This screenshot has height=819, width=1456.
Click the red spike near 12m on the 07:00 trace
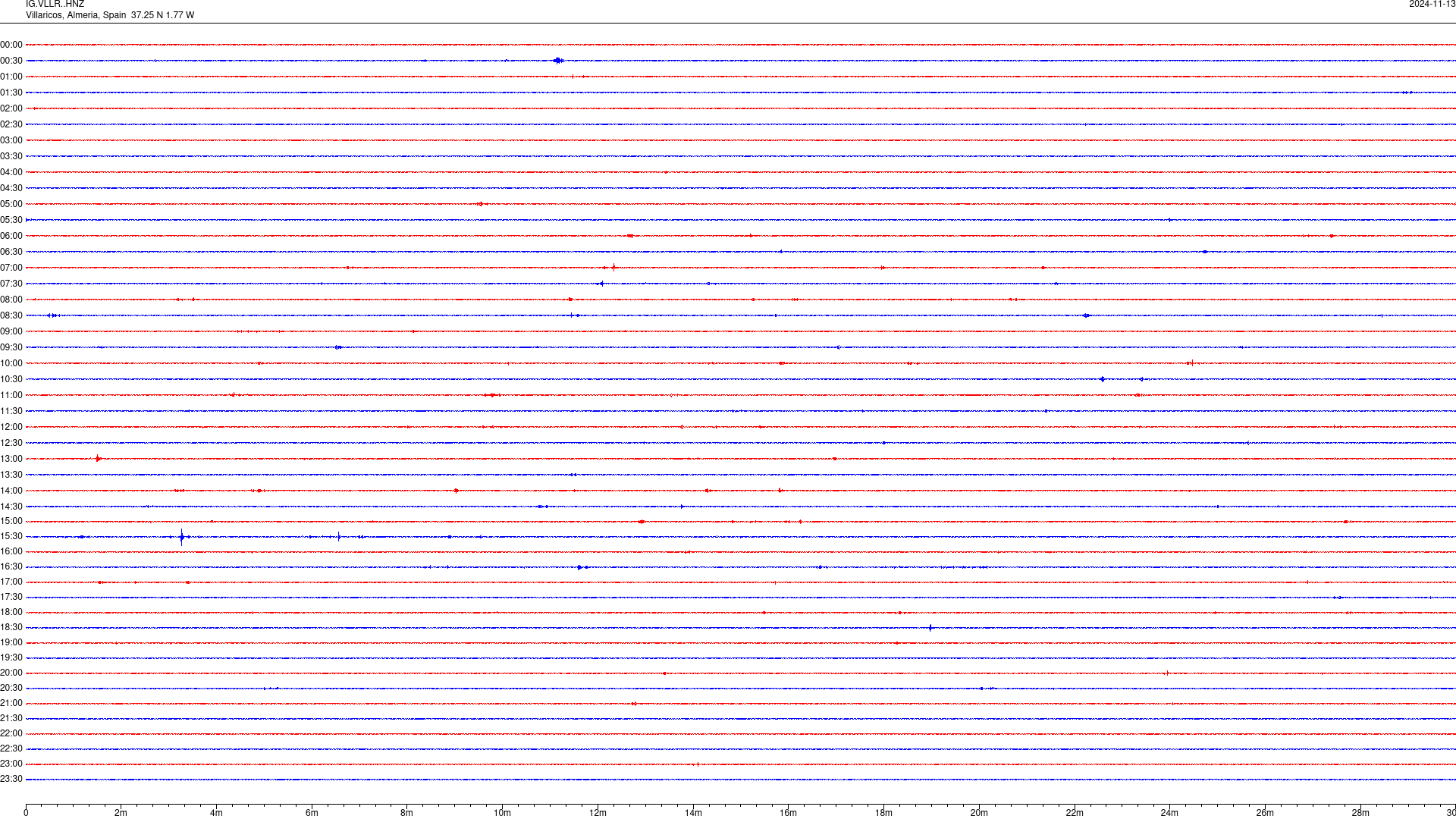coord(613,267)
